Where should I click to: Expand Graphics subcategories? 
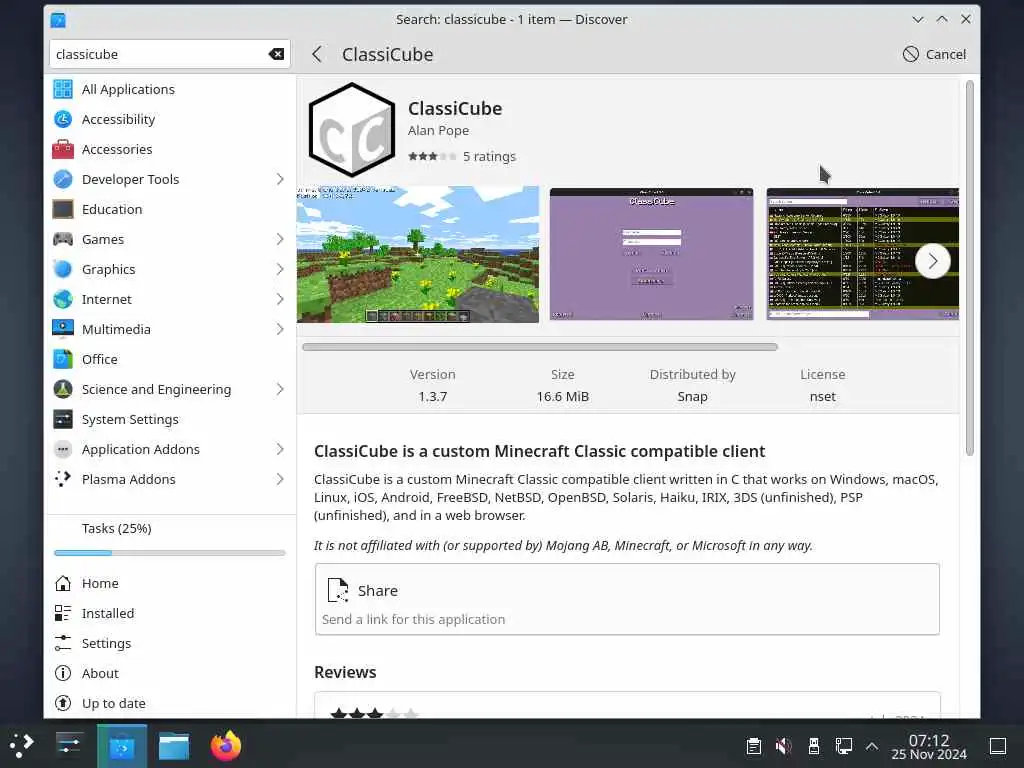(280, 270)
